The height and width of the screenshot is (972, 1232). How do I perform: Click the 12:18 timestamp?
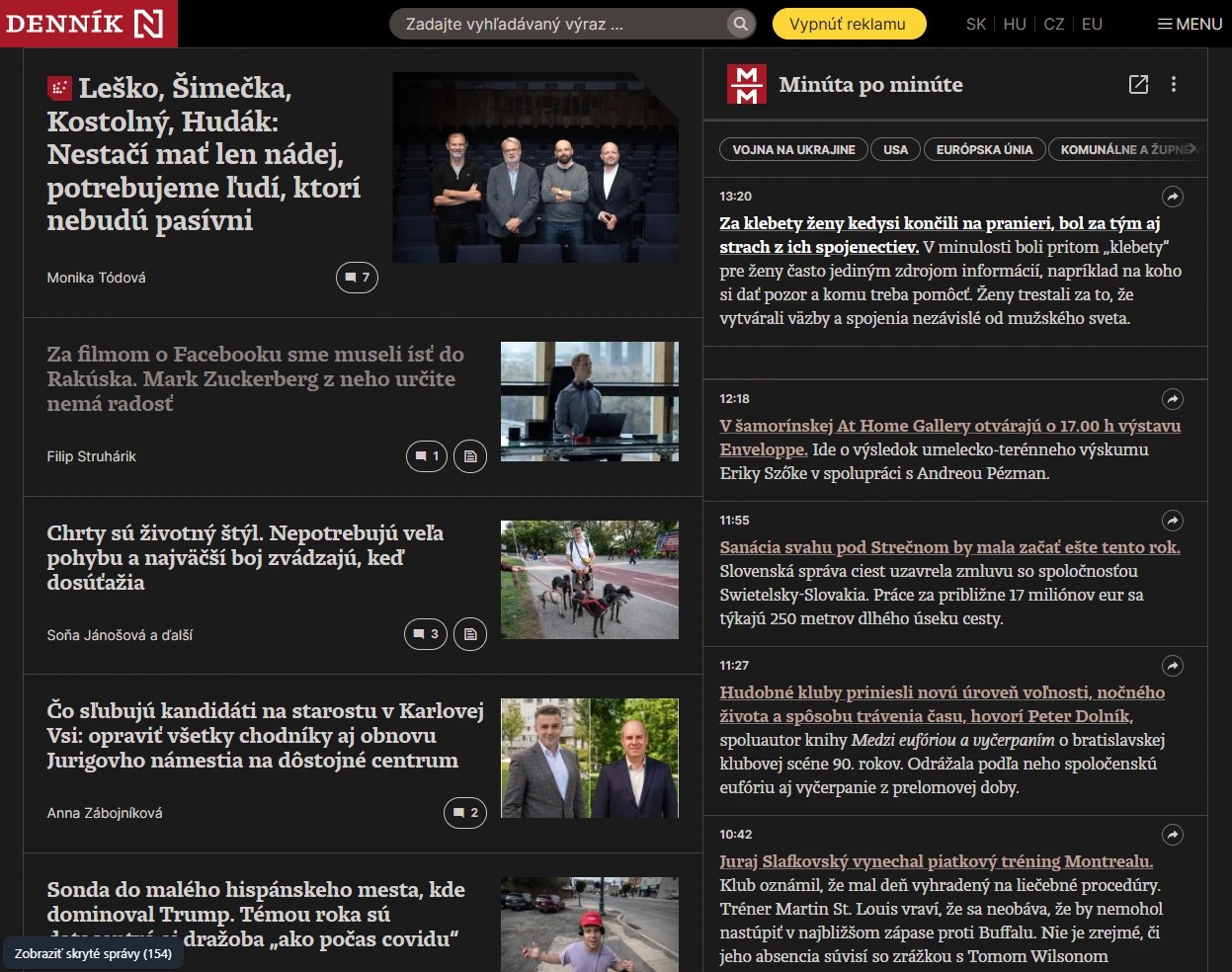pyautogui.click(x=734, y=399)
